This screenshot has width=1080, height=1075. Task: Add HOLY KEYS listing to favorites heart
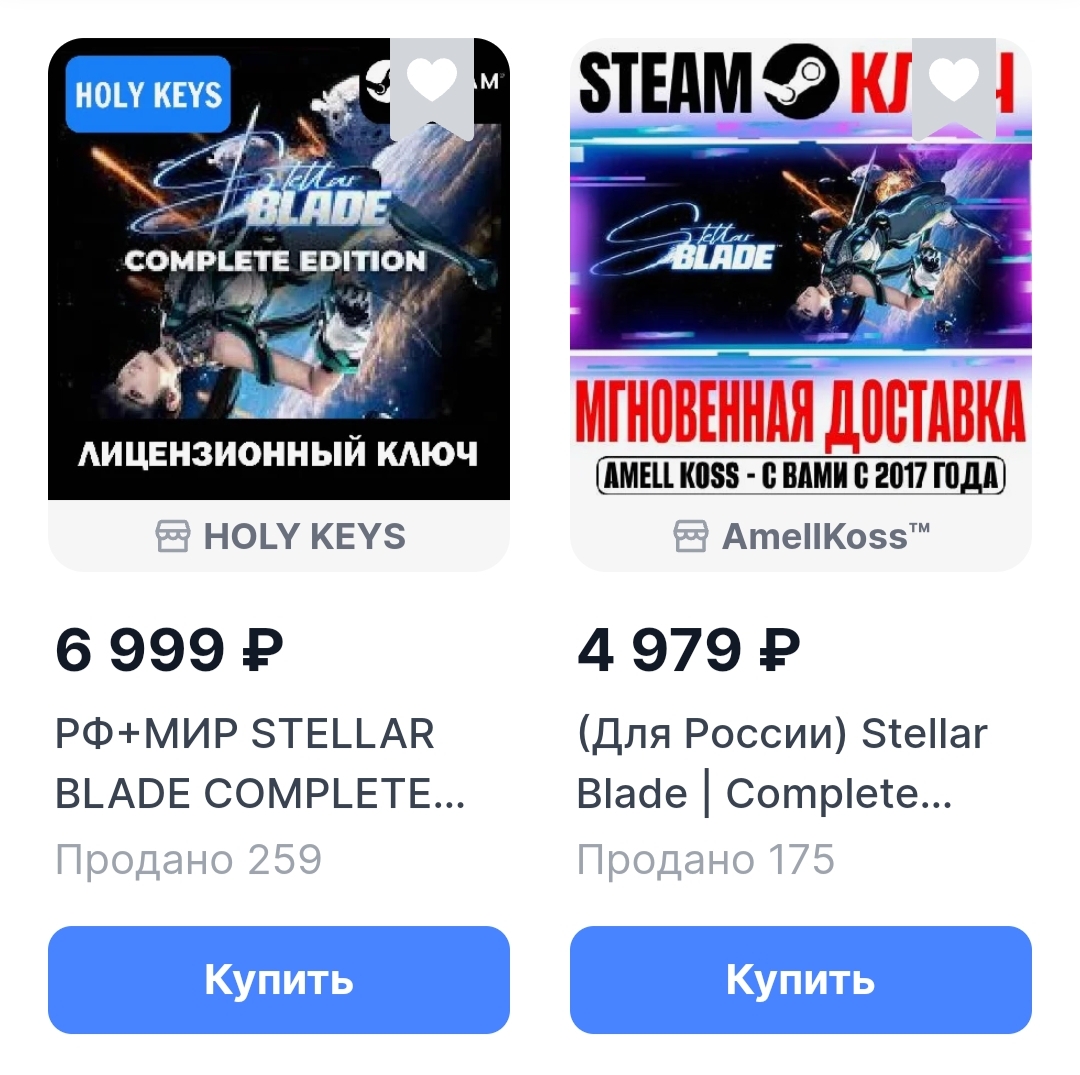pyautogui.click(x=432, y=88)
